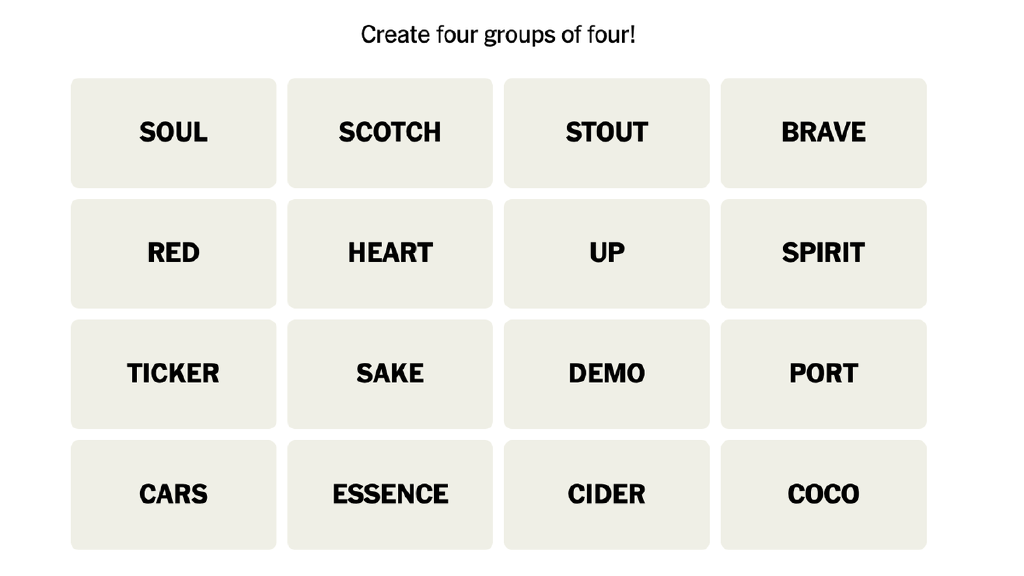Toggle selection of the word SPIRIT
Viewport: 1024px width, 576px height.
(x=823, y=253)
